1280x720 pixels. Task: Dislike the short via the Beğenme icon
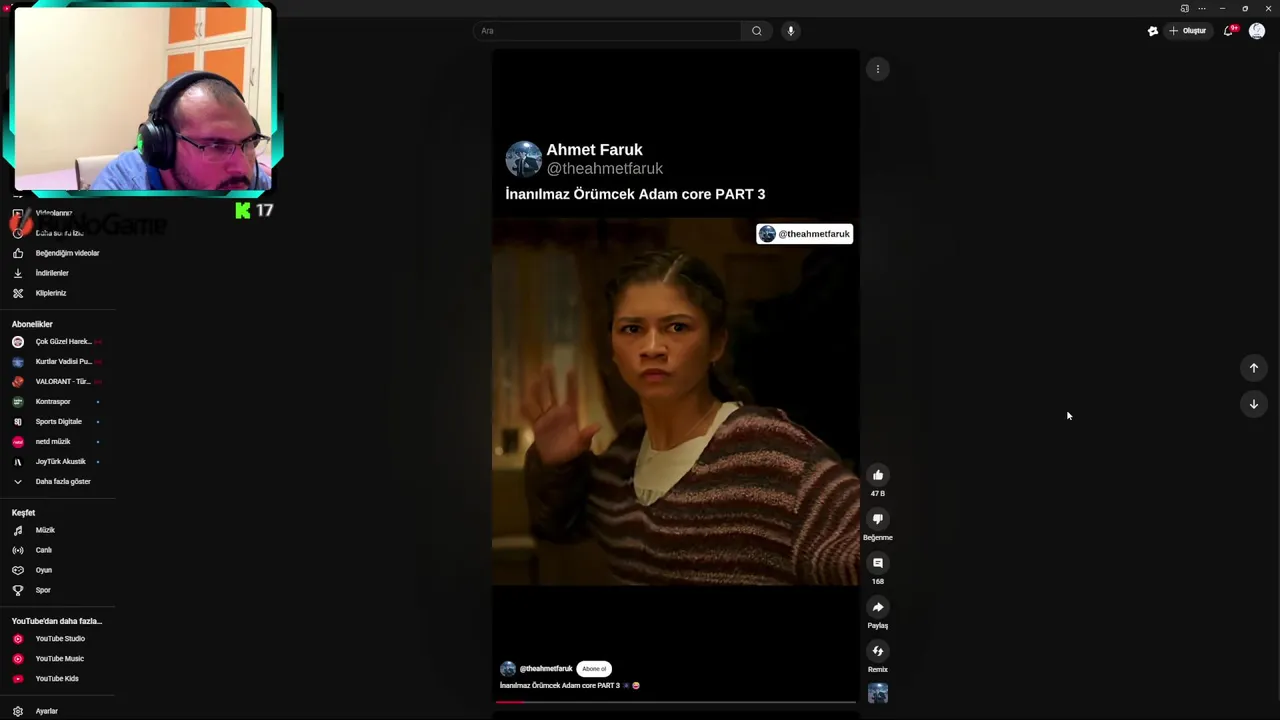point(877,519)
